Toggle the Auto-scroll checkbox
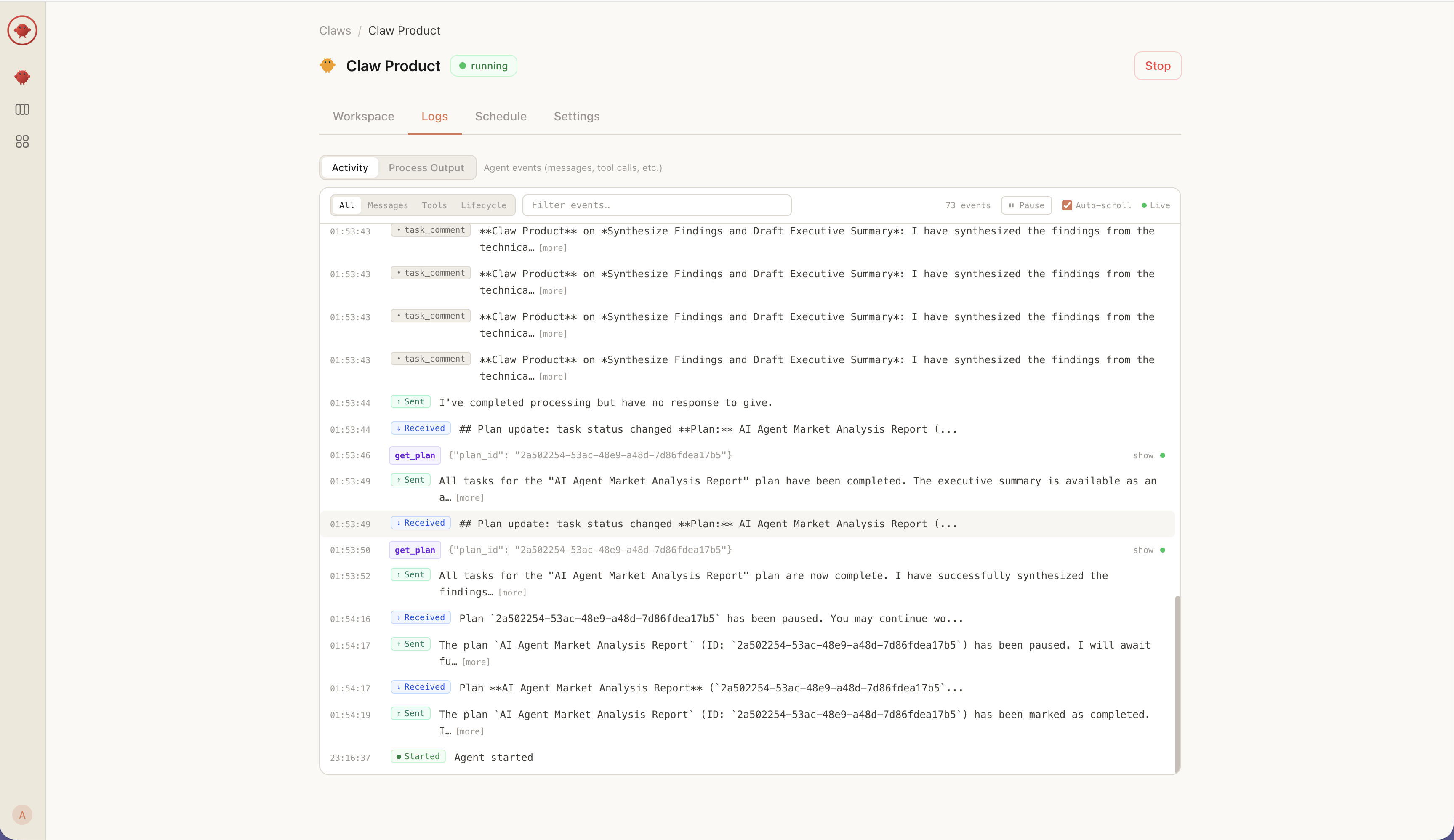The image size is (1454, 840). click(1067, 205)
